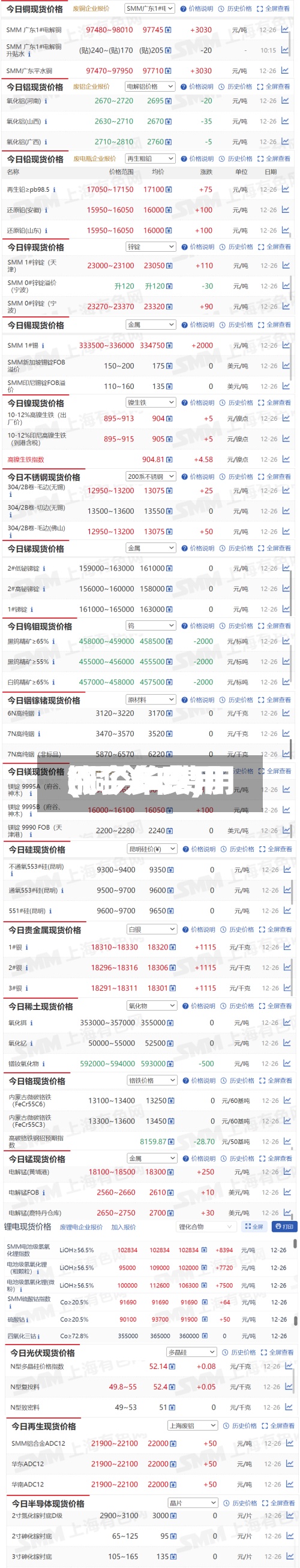
Task: Click the 今日锂现货价格 section title
Action: [28, 1227]
